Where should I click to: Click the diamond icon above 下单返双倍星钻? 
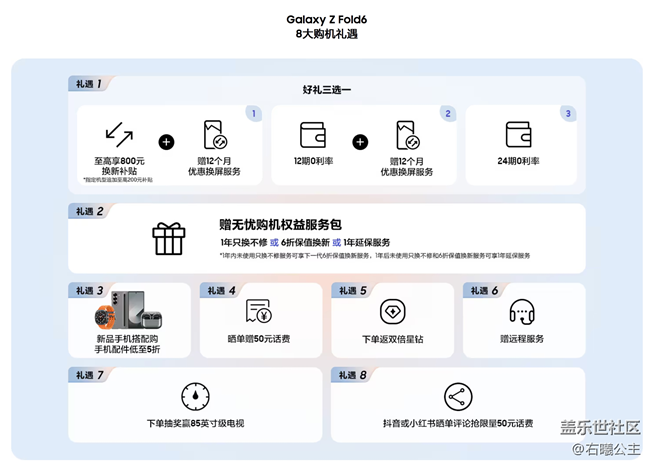tap(391, 312)
